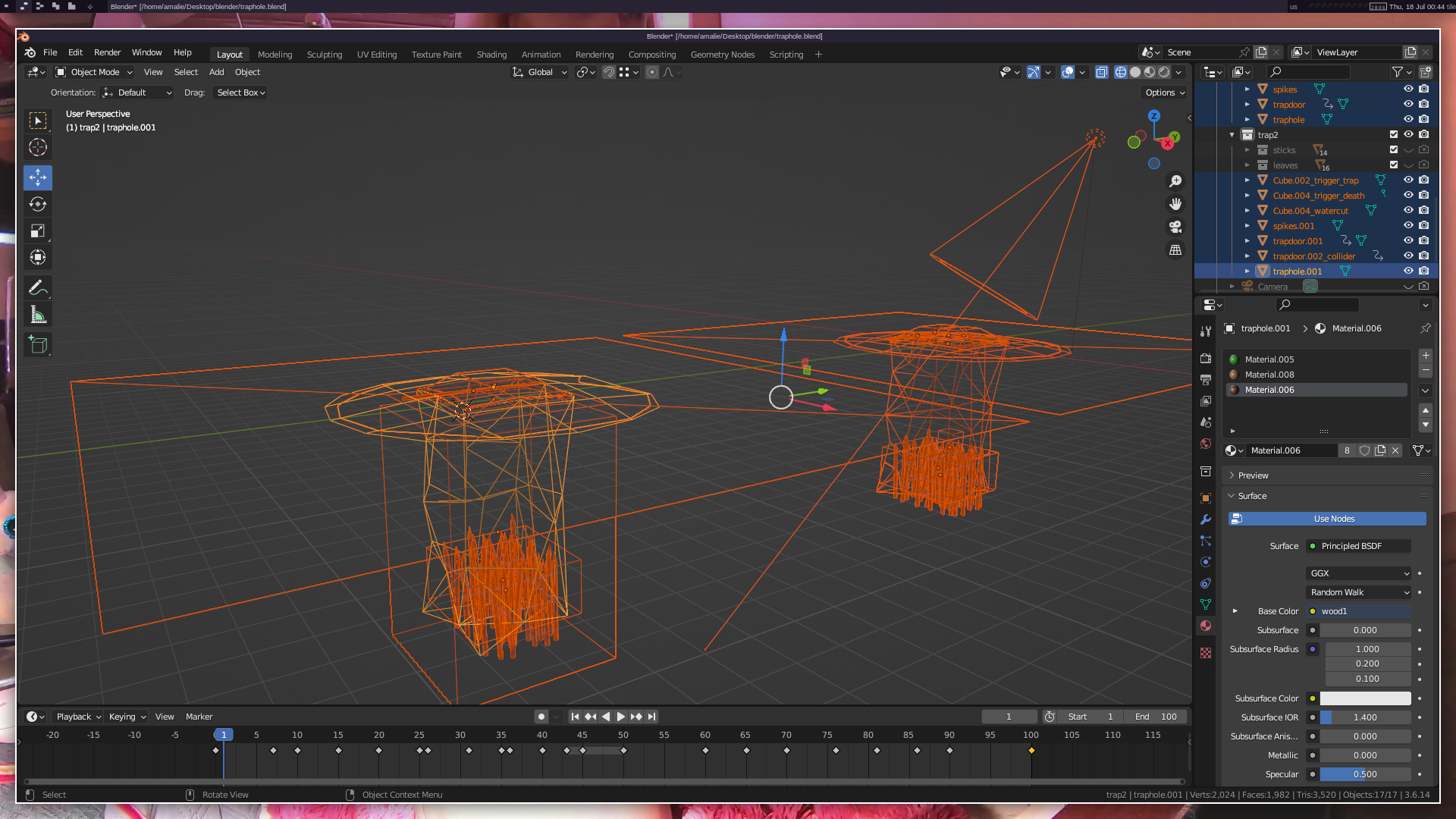Uncheck trap2 collection checkbox
The image size is (1456, 819).
1394,134
